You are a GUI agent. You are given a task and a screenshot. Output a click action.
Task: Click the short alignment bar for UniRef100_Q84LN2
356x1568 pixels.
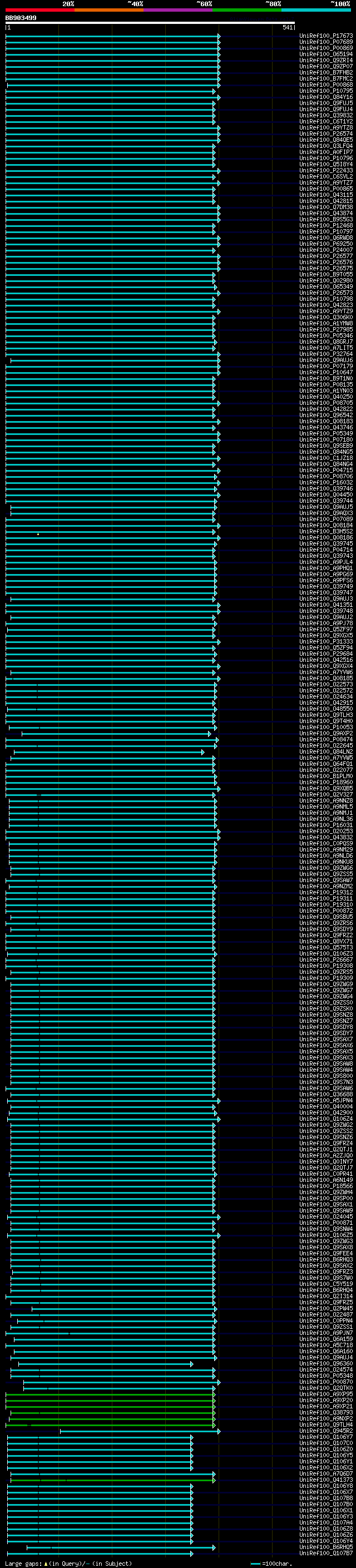point(109,752)
